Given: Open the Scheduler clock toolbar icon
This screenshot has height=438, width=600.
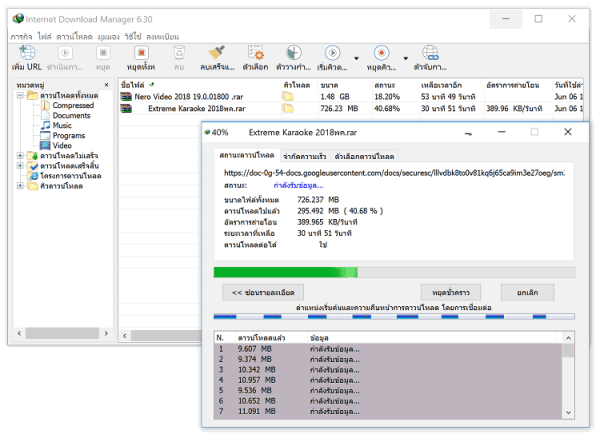Looking at the screenshot, I should click(293, 53).
